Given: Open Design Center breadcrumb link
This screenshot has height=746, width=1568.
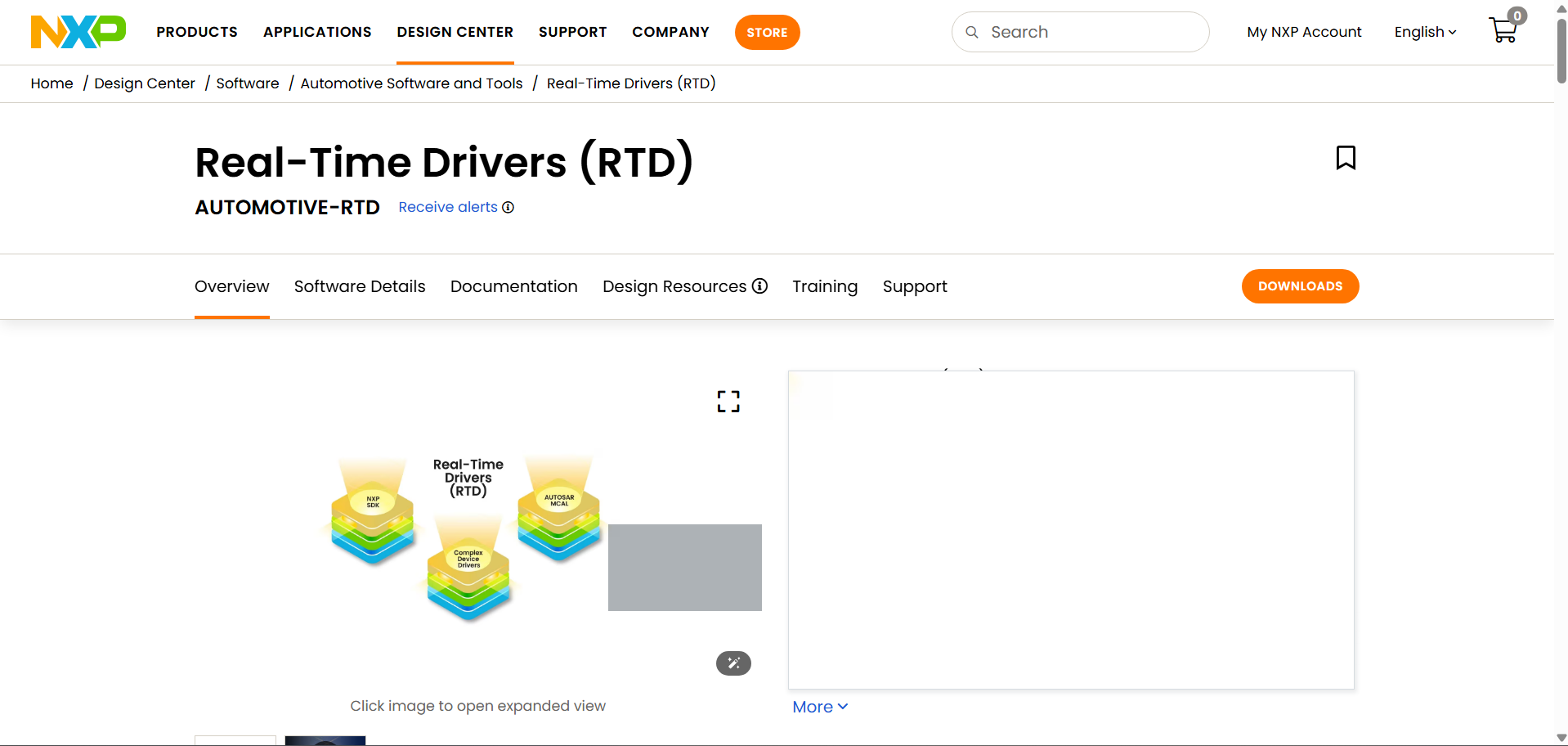Looking at the screenshot, I should (x=145, y=83).
